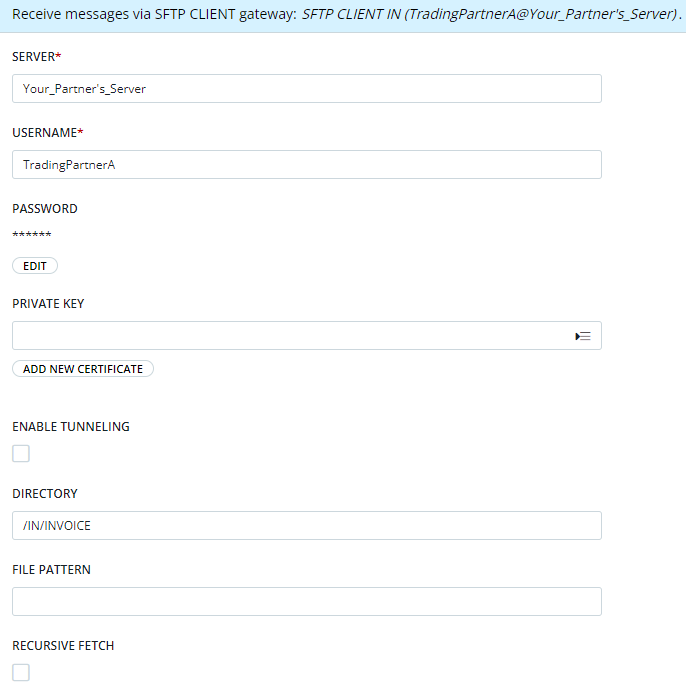Click the USERNAME field label

point(44,133)
